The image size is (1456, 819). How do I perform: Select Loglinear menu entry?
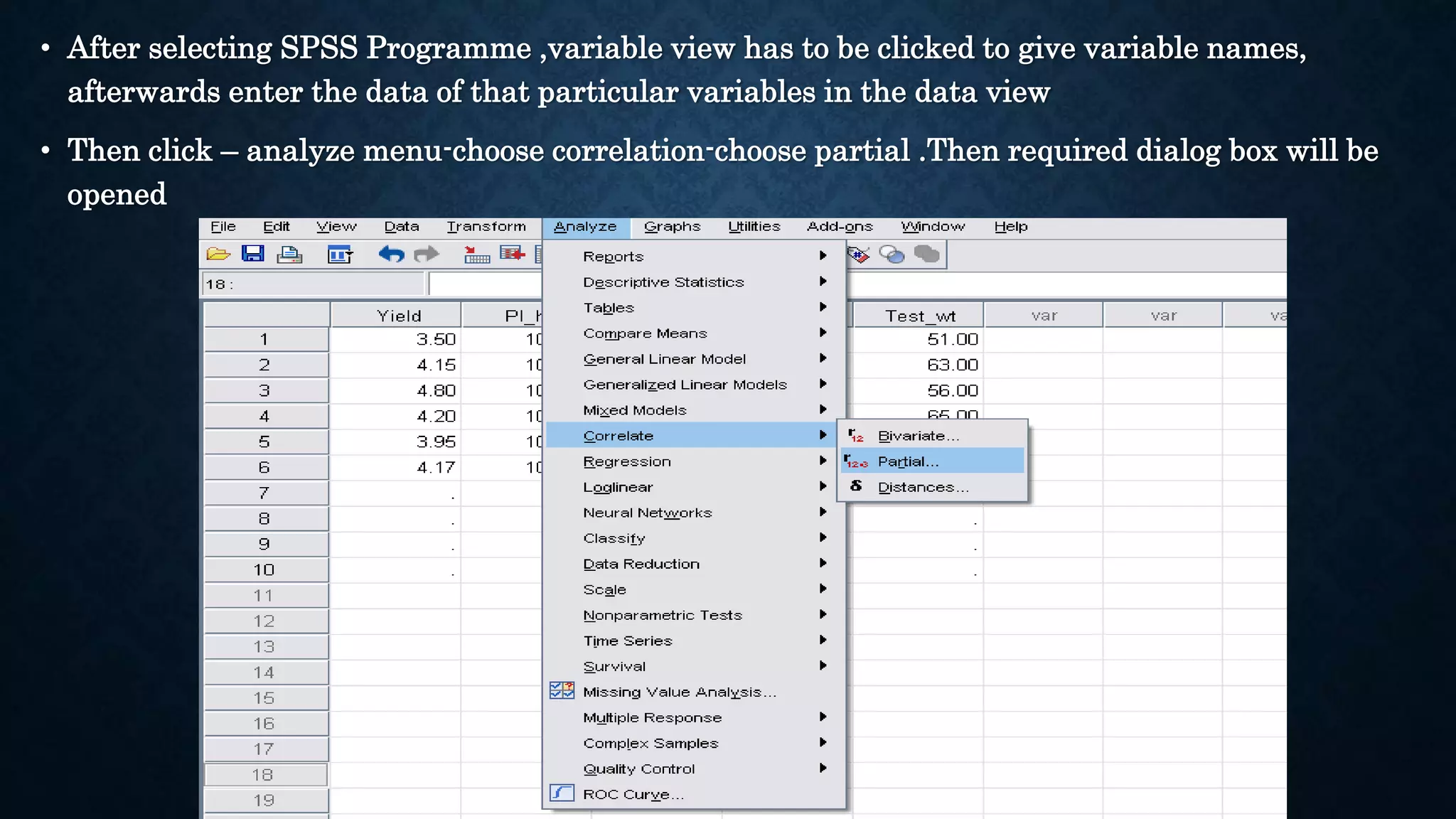pos(695,487)
